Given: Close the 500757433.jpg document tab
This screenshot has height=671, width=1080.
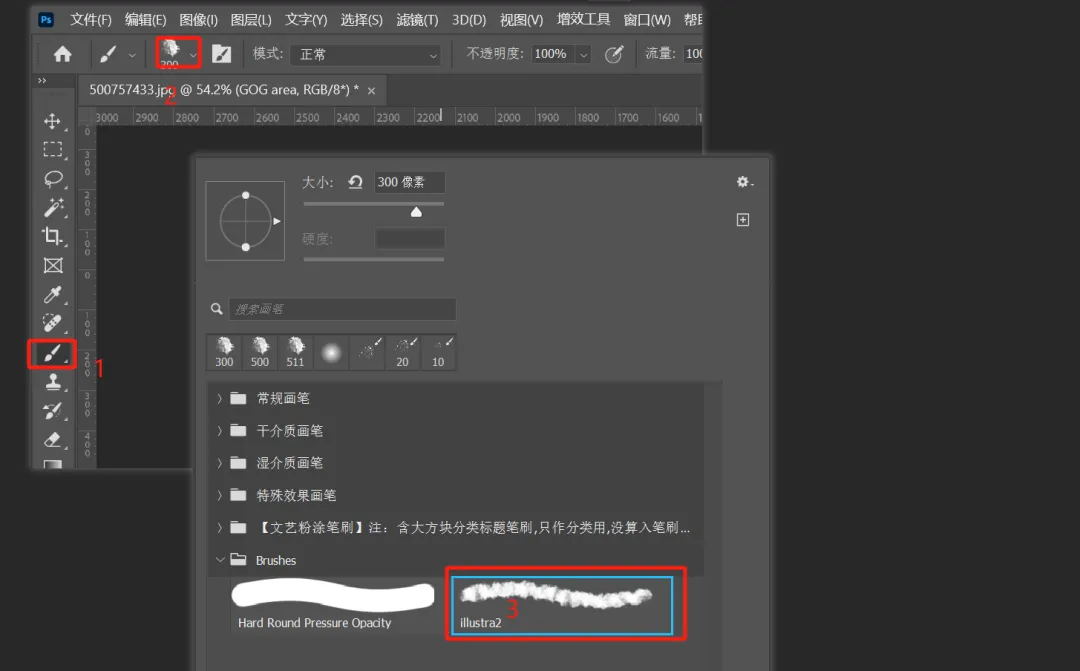Looking at the screenshot, I should pyautogui.click(x=371, y=90).
